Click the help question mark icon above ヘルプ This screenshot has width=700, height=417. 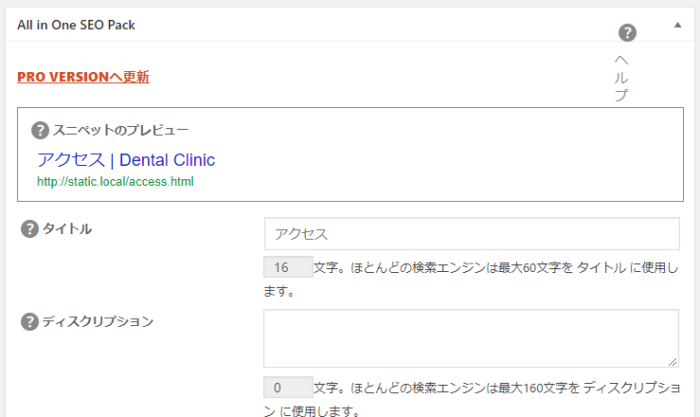(627, 33)
